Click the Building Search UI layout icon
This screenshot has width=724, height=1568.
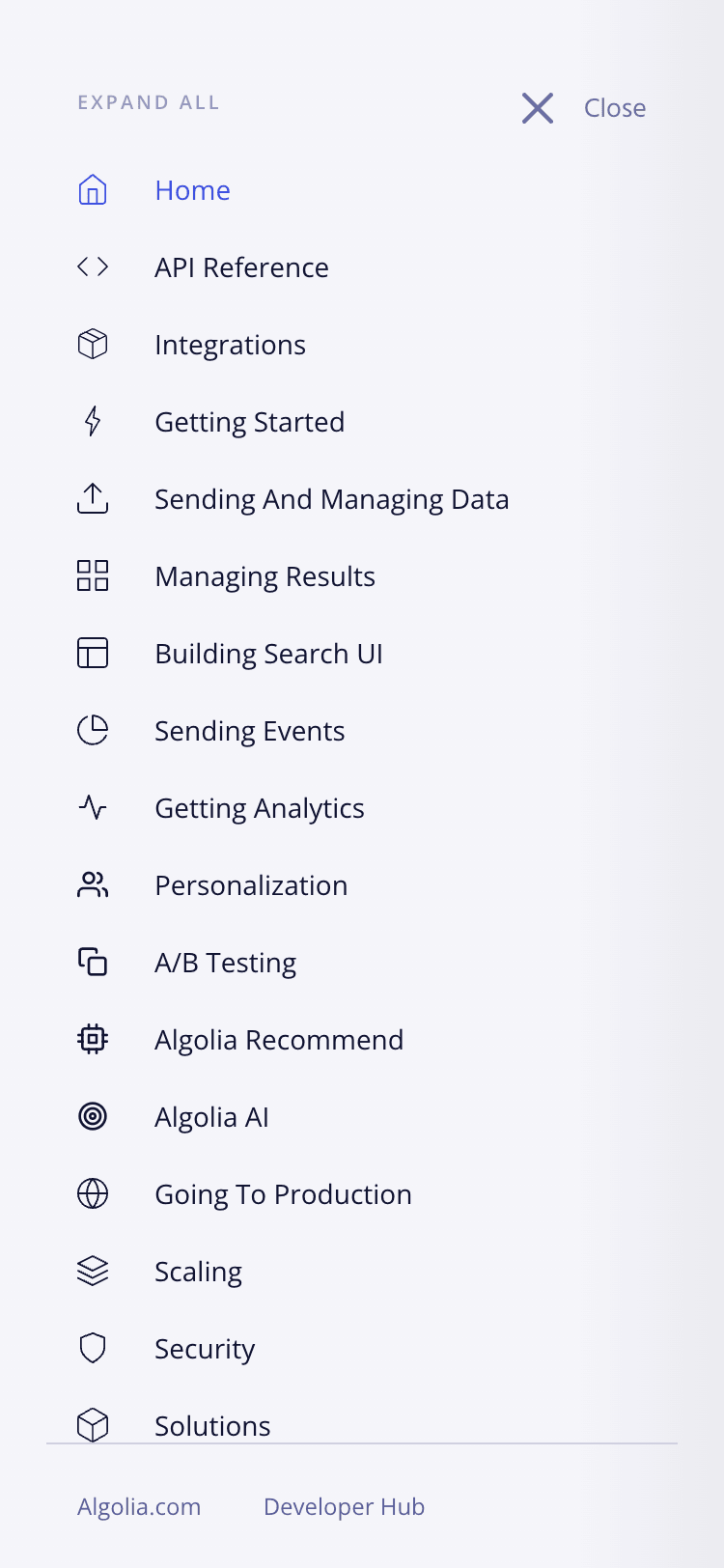[92, 653]
